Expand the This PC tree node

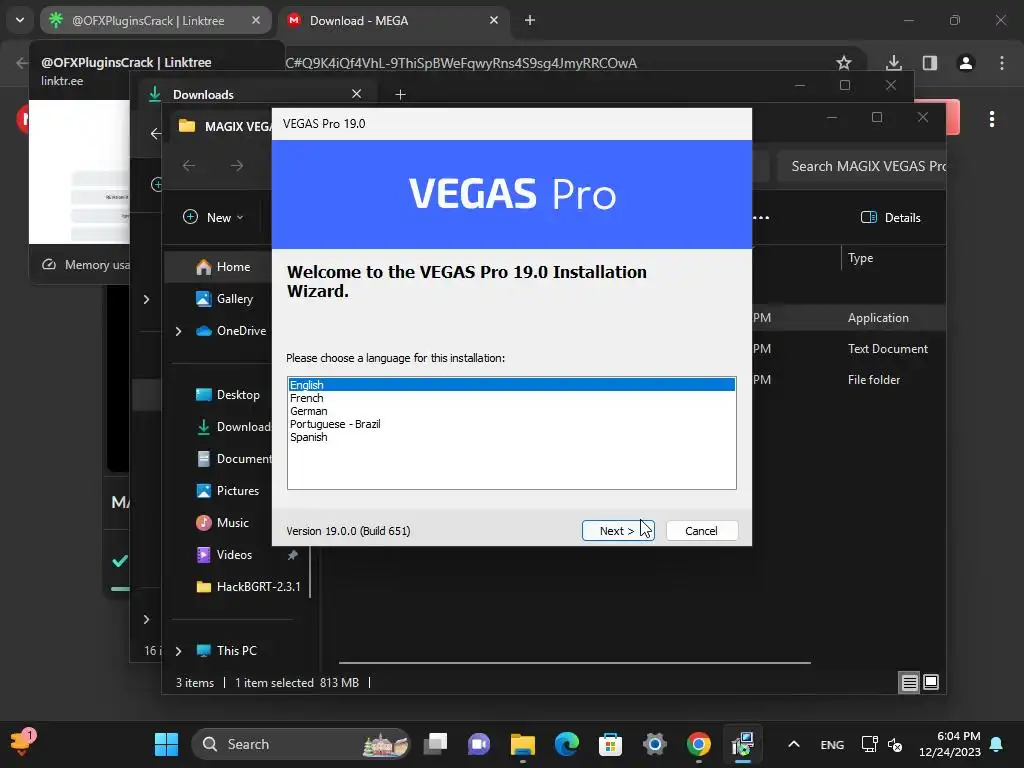[x=178, y=651]
